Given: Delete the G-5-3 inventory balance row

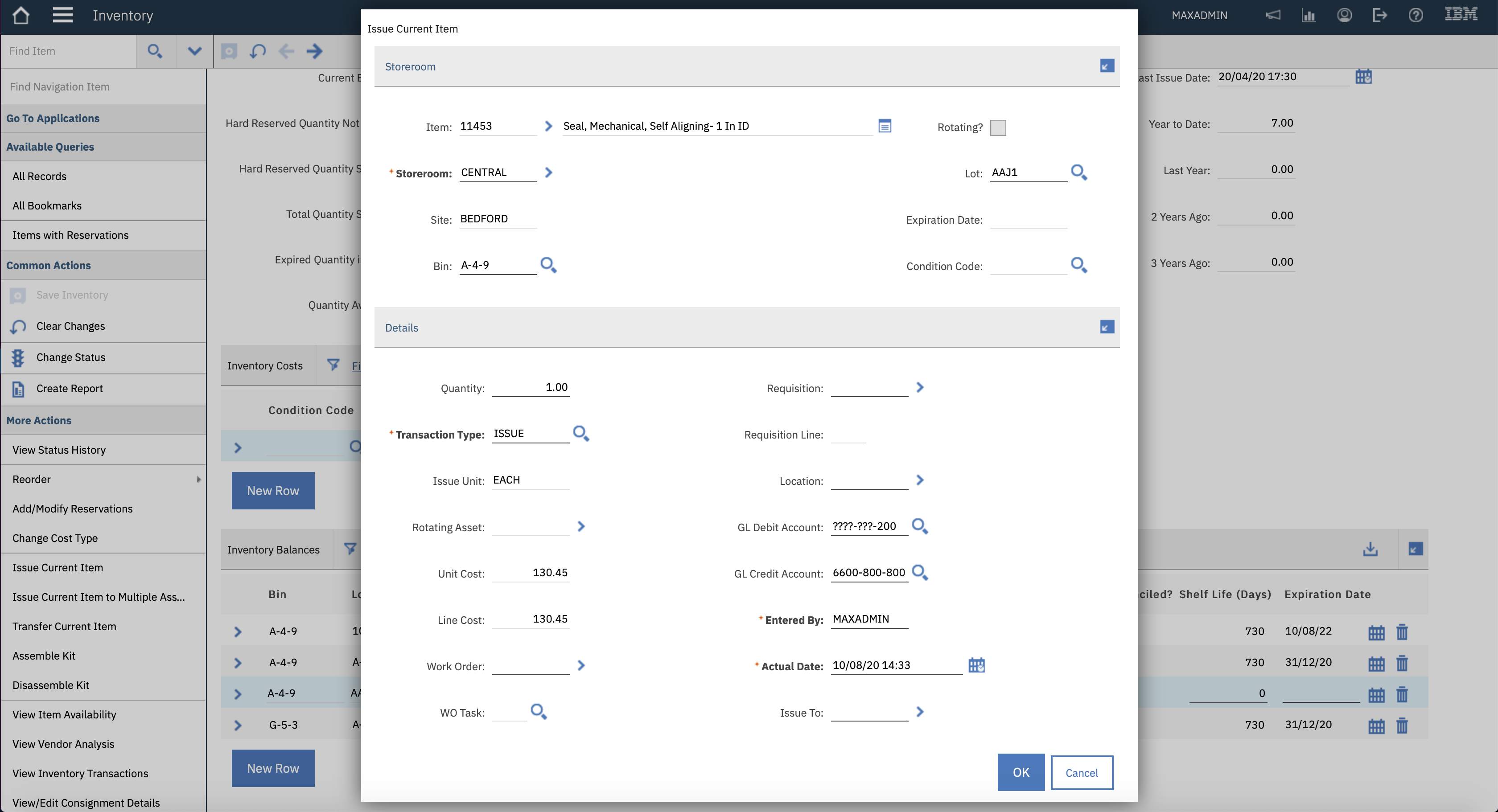Looking at the screenshot, I should [x=1402, y=726].
